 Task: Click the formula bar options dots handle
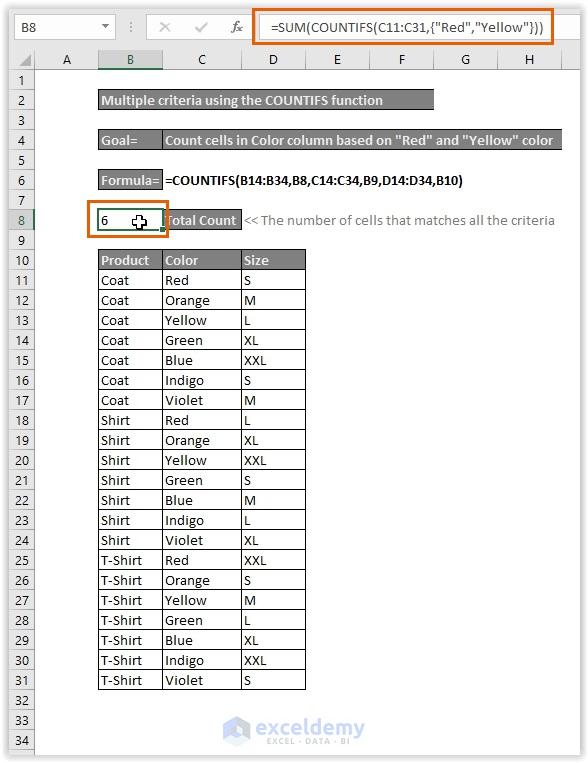pyautogui.click(x=130, y=27)
